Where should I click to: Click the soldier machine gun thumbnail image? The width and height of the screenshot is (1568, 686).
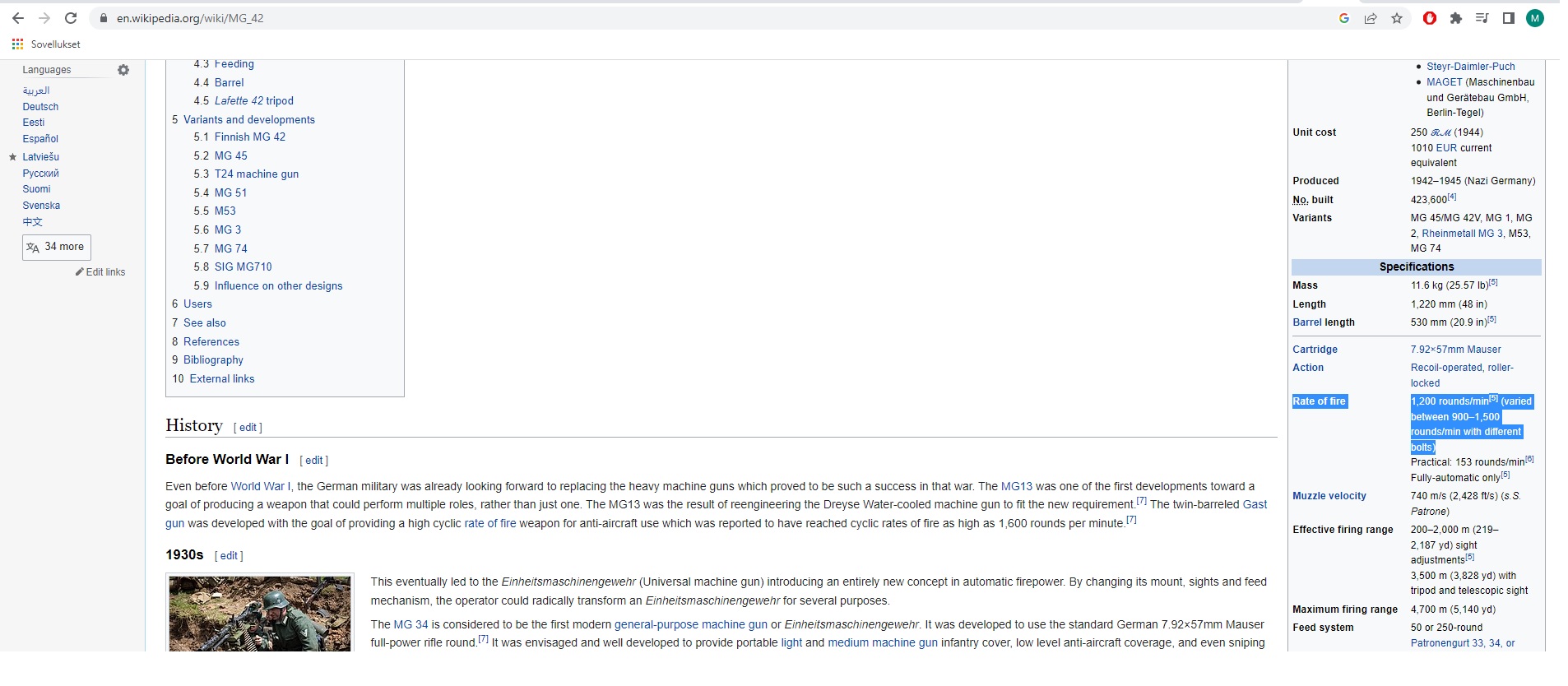(x=260, y=614)
